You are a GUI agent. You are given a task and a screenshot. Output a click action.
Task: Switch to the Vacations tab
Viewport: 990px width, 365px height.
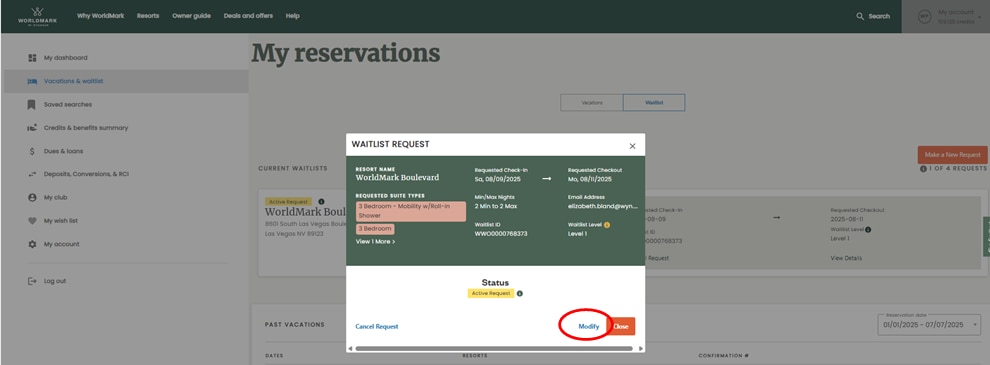point(592,102)
